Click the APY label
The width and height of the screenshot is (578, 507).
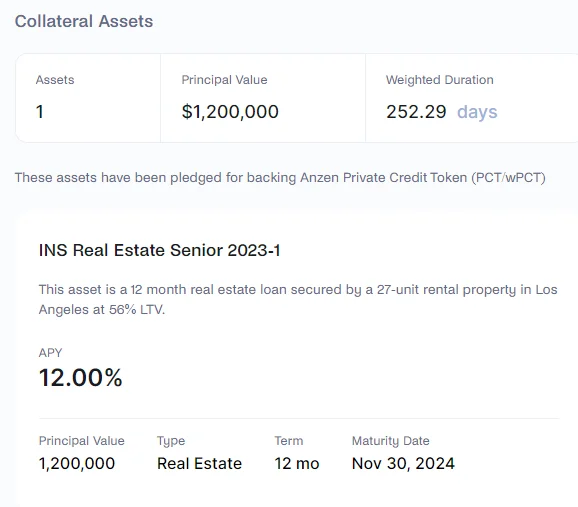(50, 353)
